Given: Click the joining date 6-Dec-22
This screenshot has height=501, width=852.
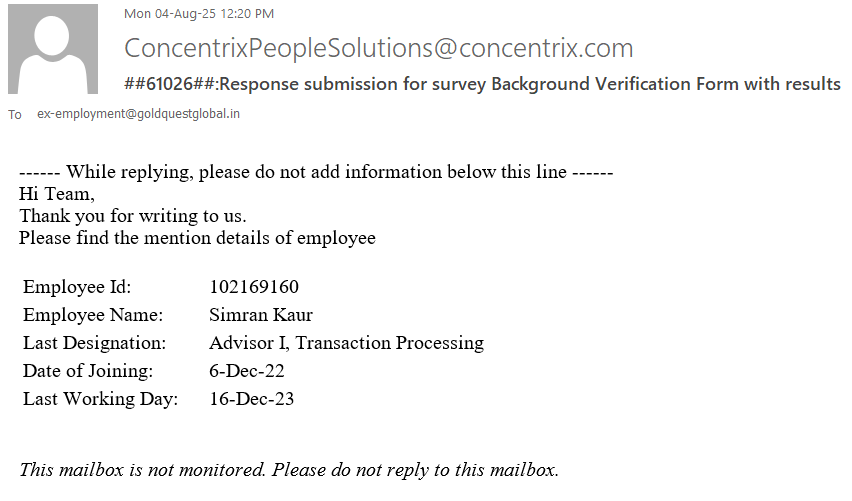Looking at the screenshot, I should click(247, 371).
